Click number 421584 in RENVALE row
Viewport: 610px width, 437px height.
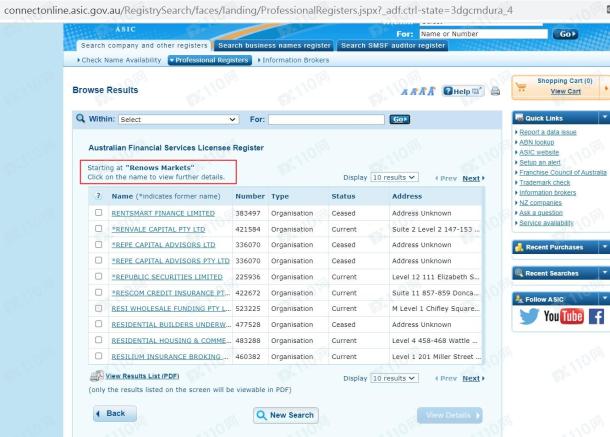tap(247, 229)
